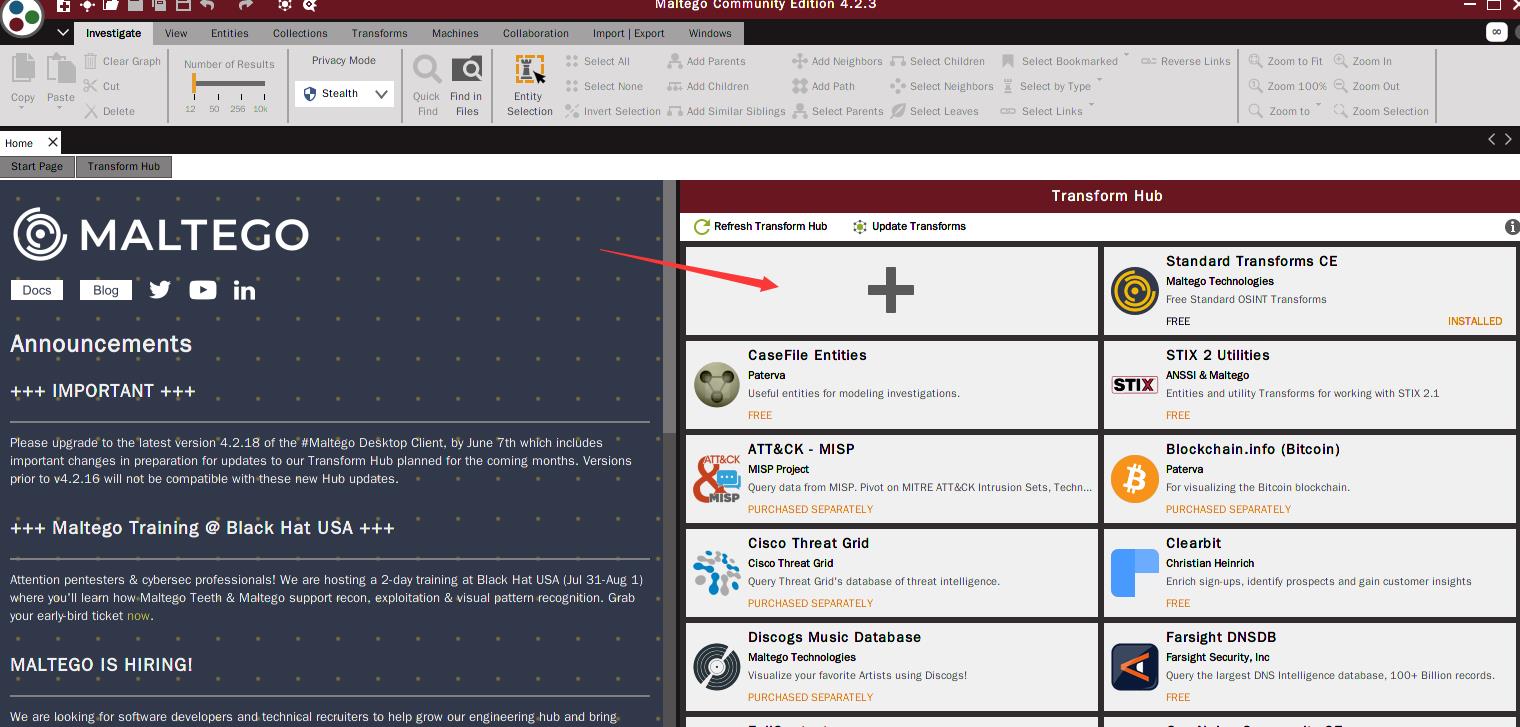Expand the Copy dropdown arrow
The image size is (1520, 727).
tap(22, 109)
